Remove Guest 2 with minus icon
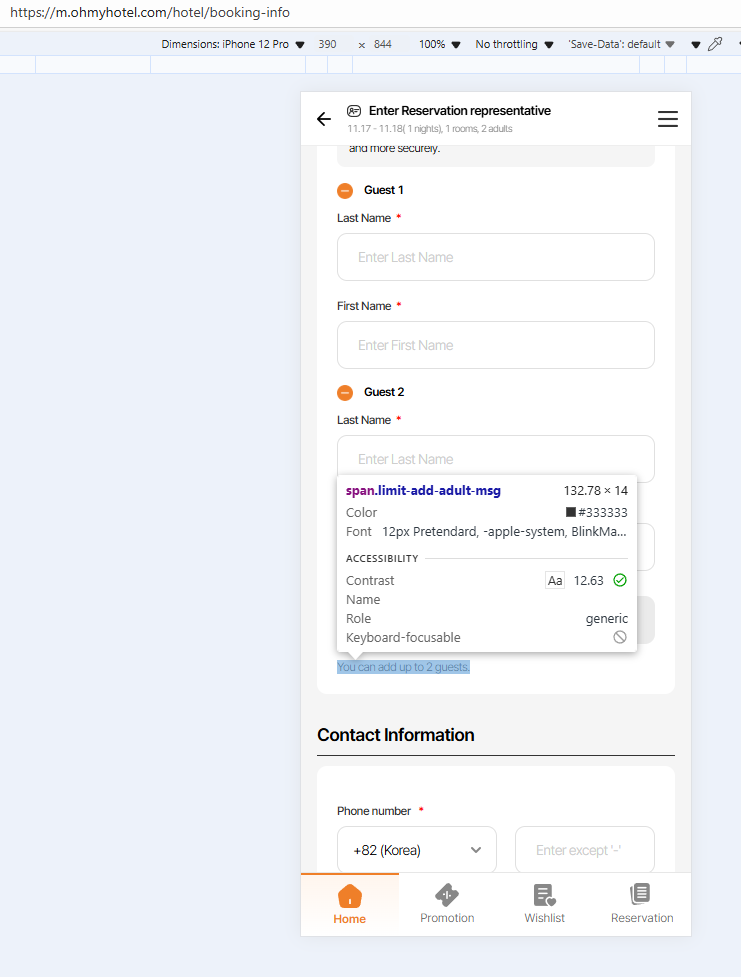This screenshot has height=977, width=741. (345, 393)
